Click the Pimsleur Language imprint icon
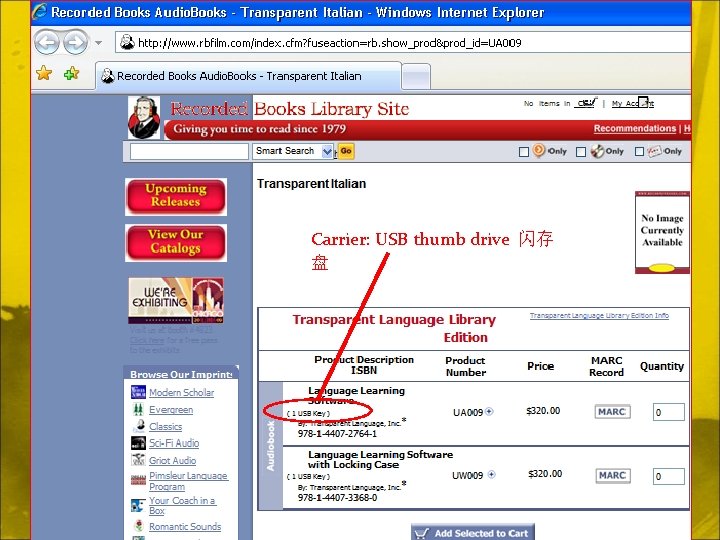The width and height of the screenshot is (720, 540). [x=138, y=480]
